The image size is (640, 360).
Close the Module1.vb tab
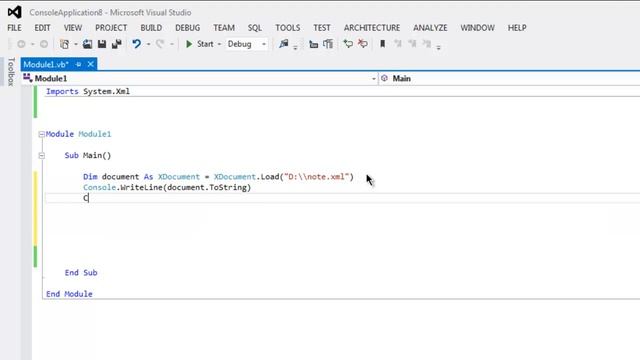point(91,64)
